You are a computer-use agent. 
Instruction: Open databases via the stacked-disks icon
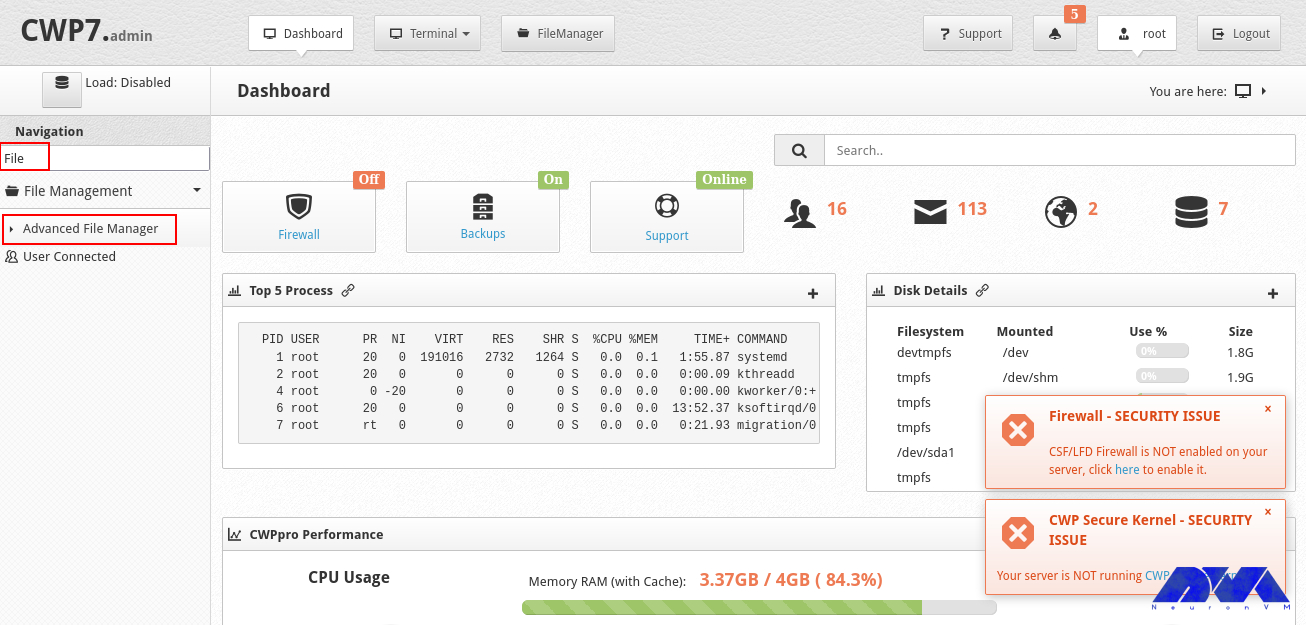coord(1192,210)
